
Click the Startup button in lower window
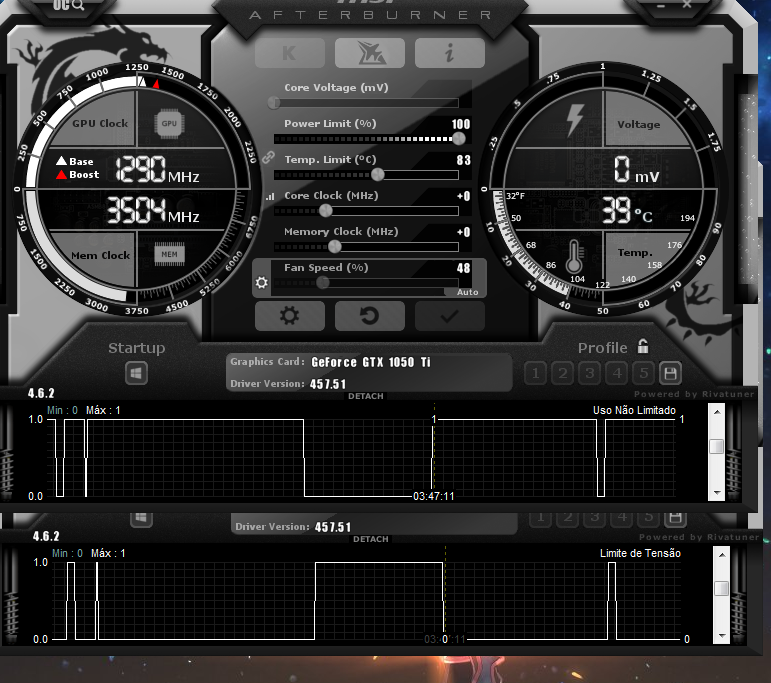click(x=141, y=519)
